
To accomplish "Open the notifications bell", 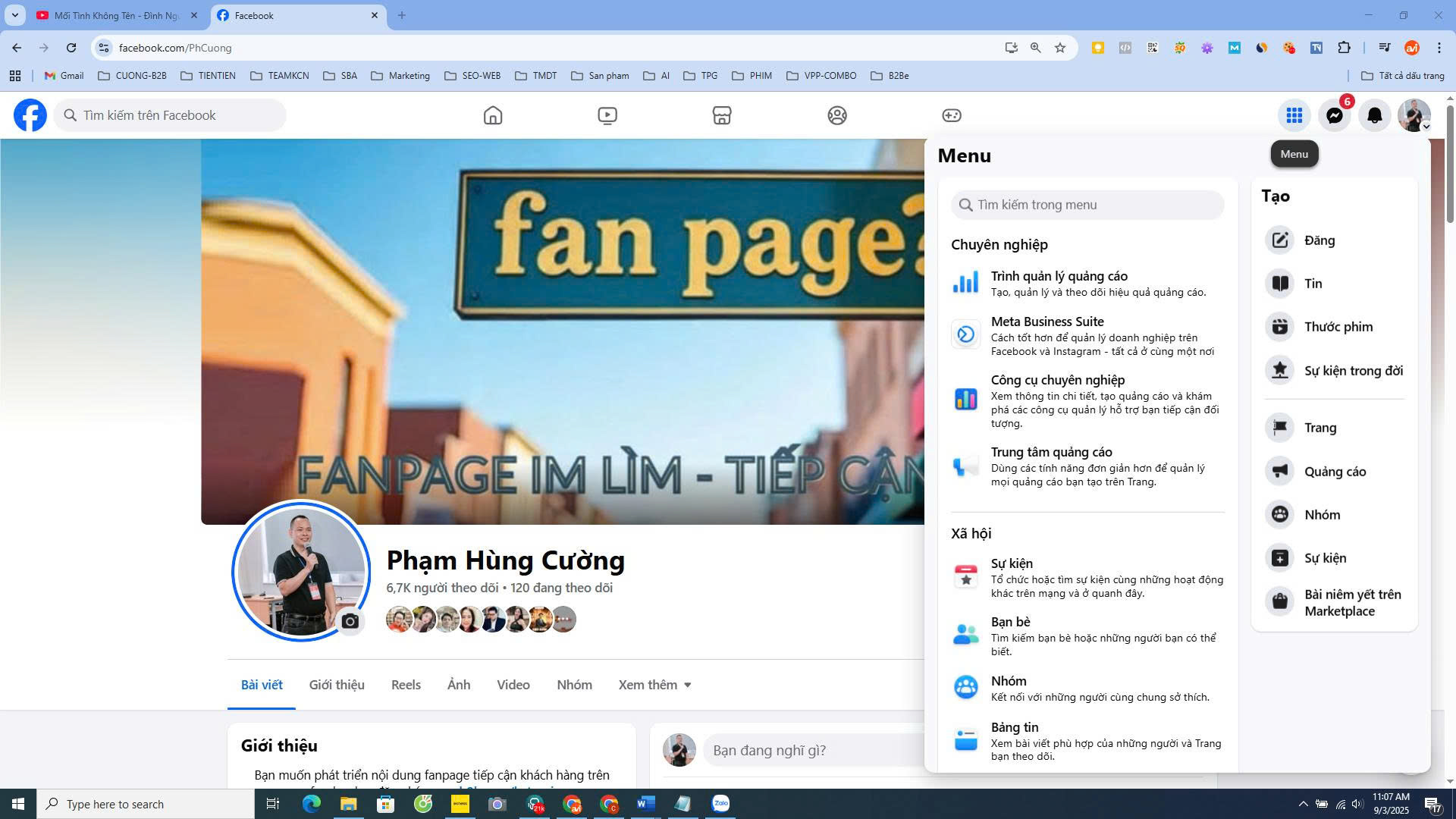I will click(1375, 115).
